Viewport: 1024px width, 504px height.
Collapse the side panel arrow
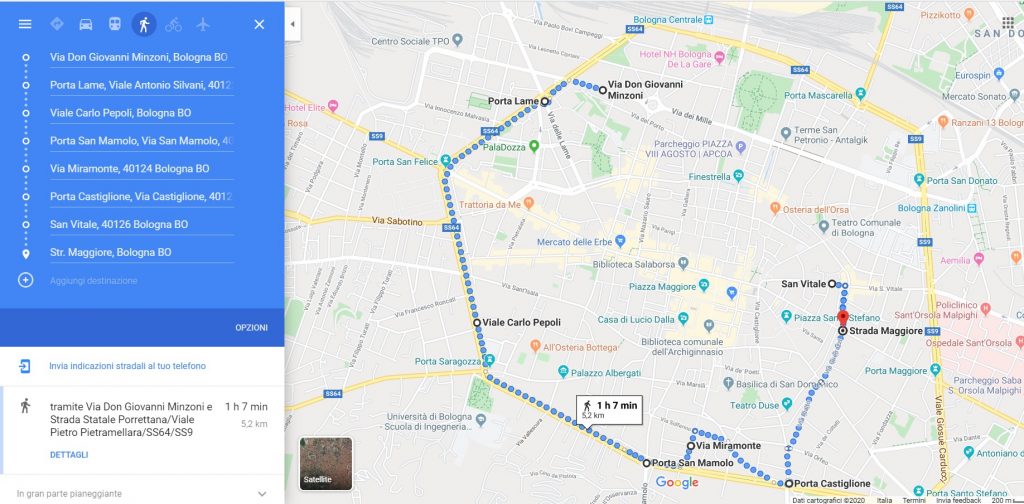293,24
